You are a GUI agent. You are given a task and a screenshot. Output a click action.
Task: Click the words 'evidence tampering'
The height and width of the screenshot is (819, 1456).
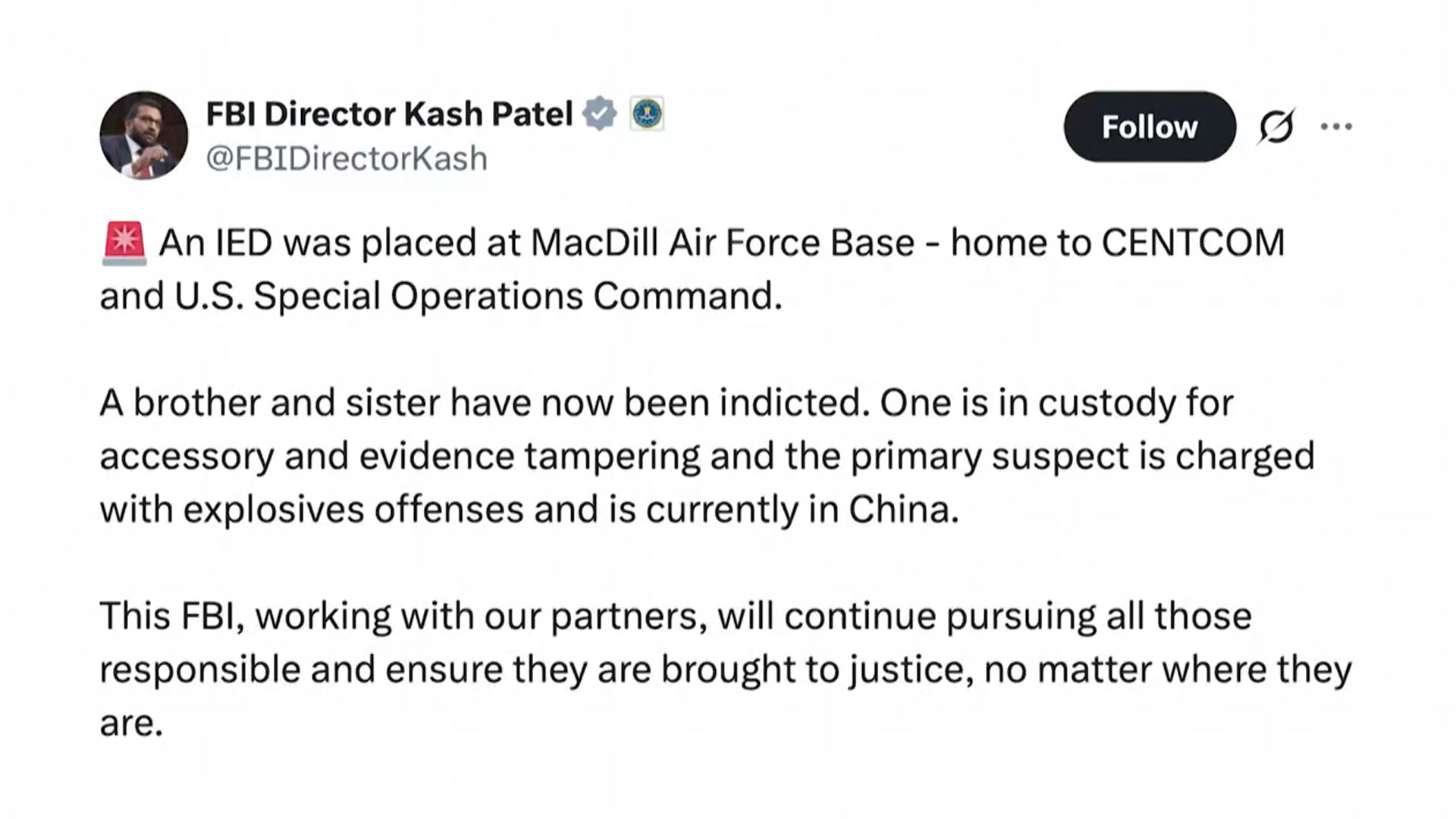click(x=529, y=457)
